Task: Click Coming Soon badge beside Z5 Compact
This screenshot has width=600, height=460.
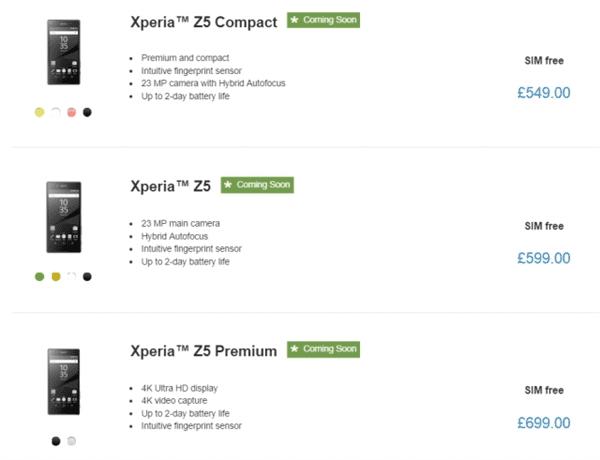Action: 323,20
